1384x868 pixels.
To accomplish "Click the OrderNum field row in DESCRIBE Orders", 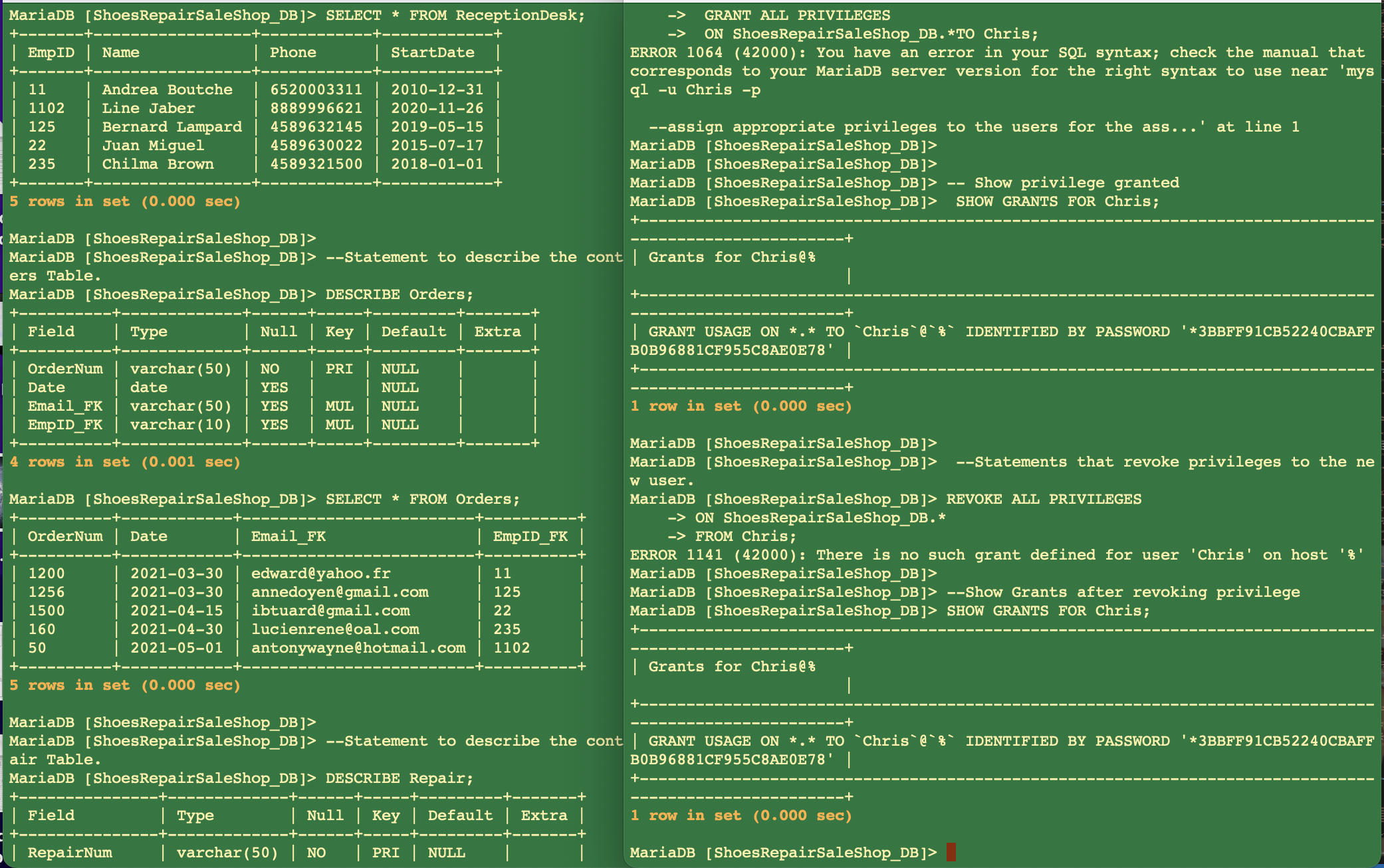I will pos(65,369).
